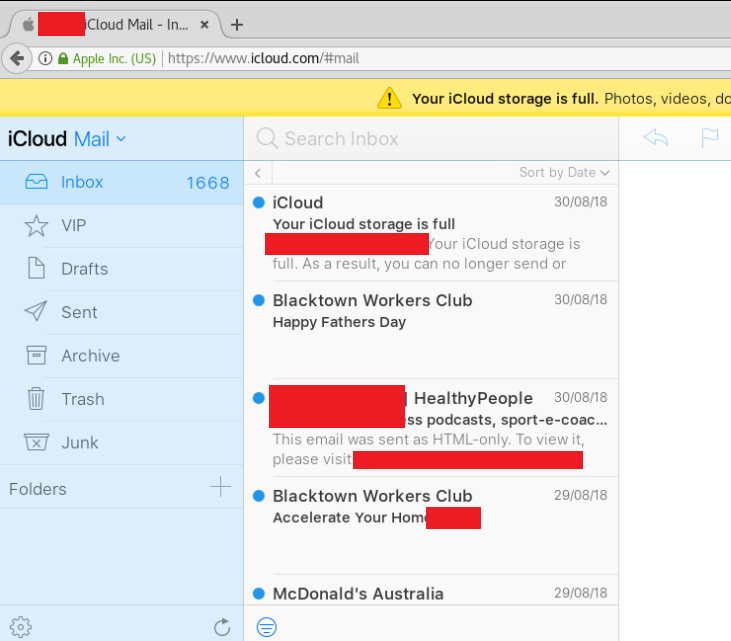The height and width of the screenshot is (641, 731).
Task: Click the Sent paper plane icon
Action: (x=36, y=311)
